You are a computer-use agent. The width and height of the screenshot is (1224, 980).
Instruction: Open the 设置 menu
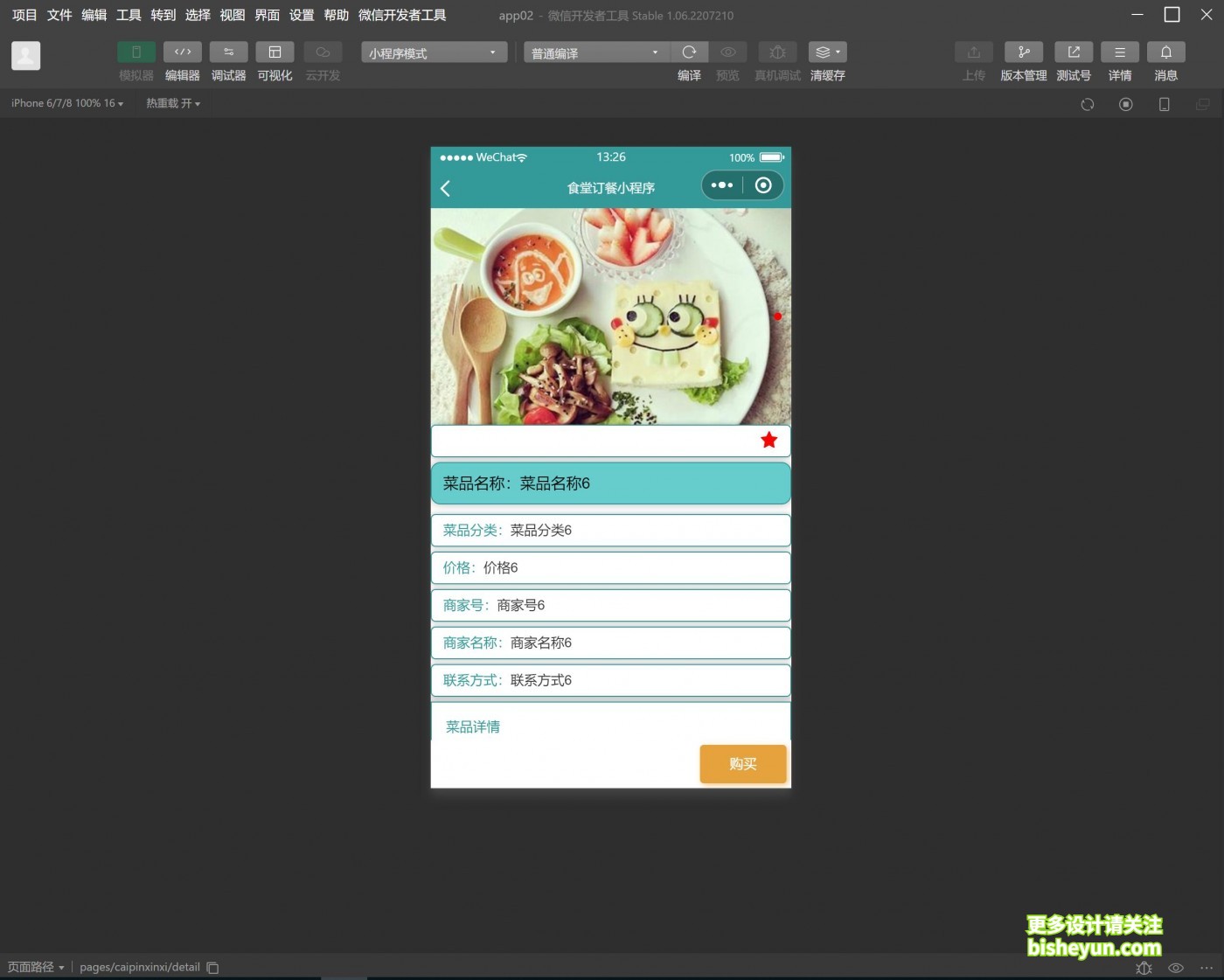(x=302, y=15)
